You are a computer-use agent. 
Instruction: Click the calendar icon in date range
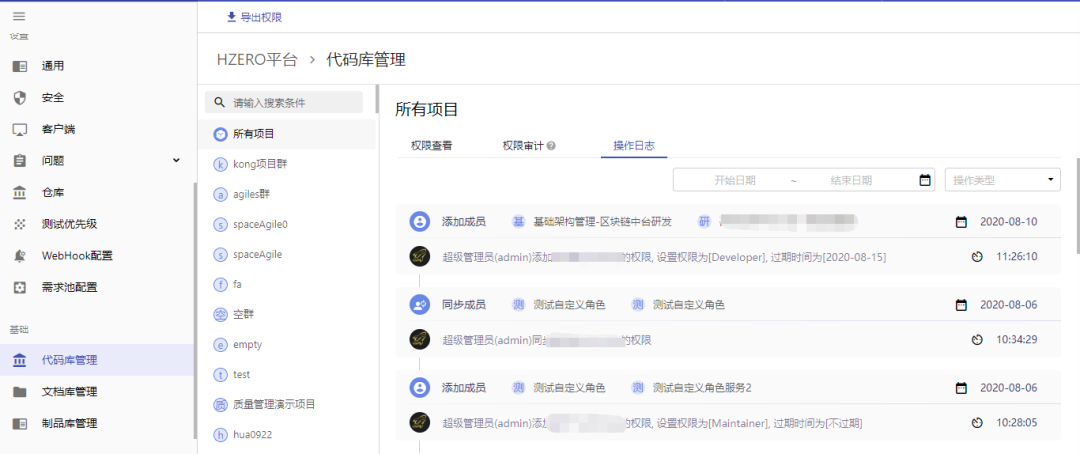click(924, 180)
